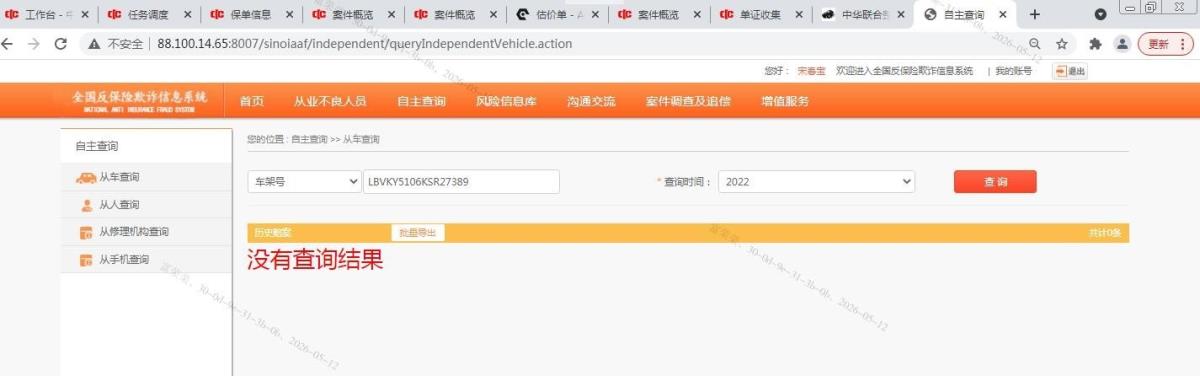
Task: Close the 任务调度 browser tab
Action: point(186,14)
